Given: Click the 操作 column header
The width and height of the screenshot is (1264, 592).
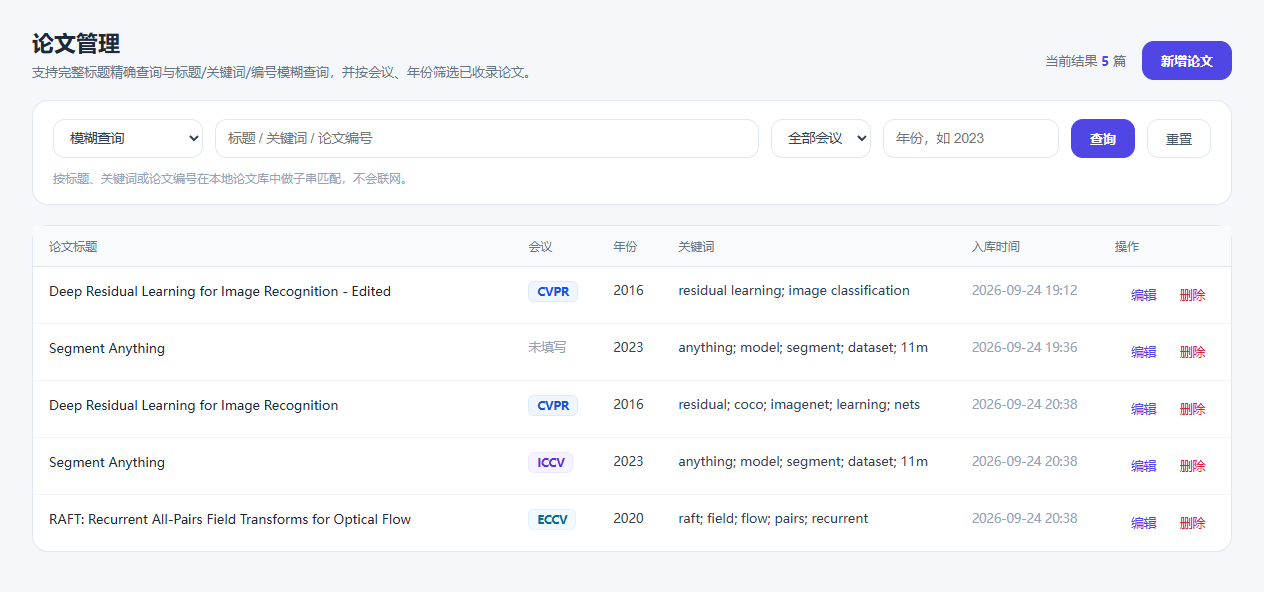Looking at the screenshot, I should coord(1127,247).
